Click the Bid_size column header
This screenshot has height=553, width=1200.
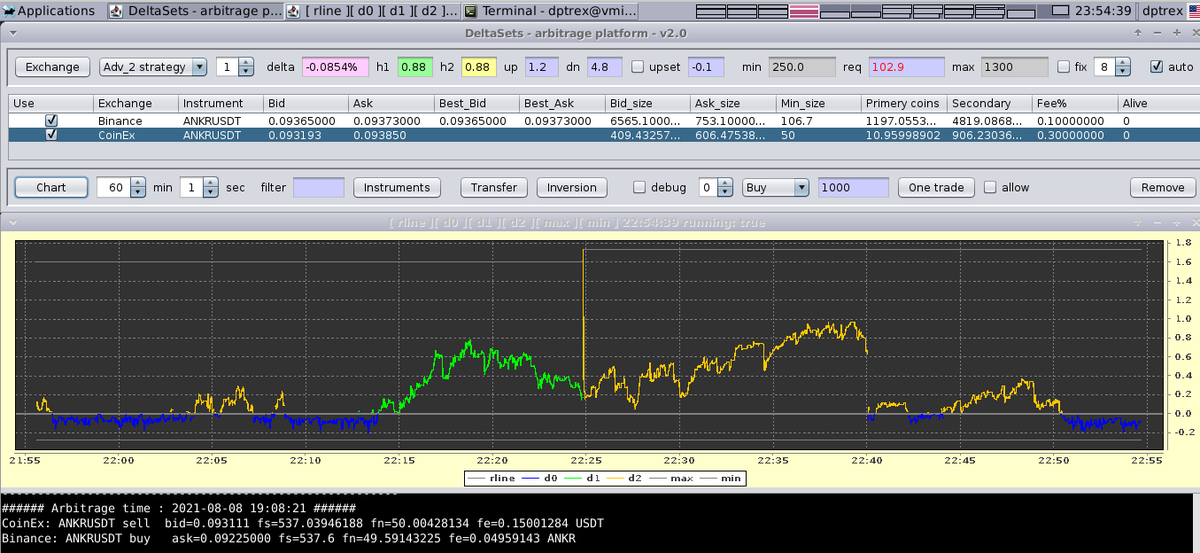649,103
